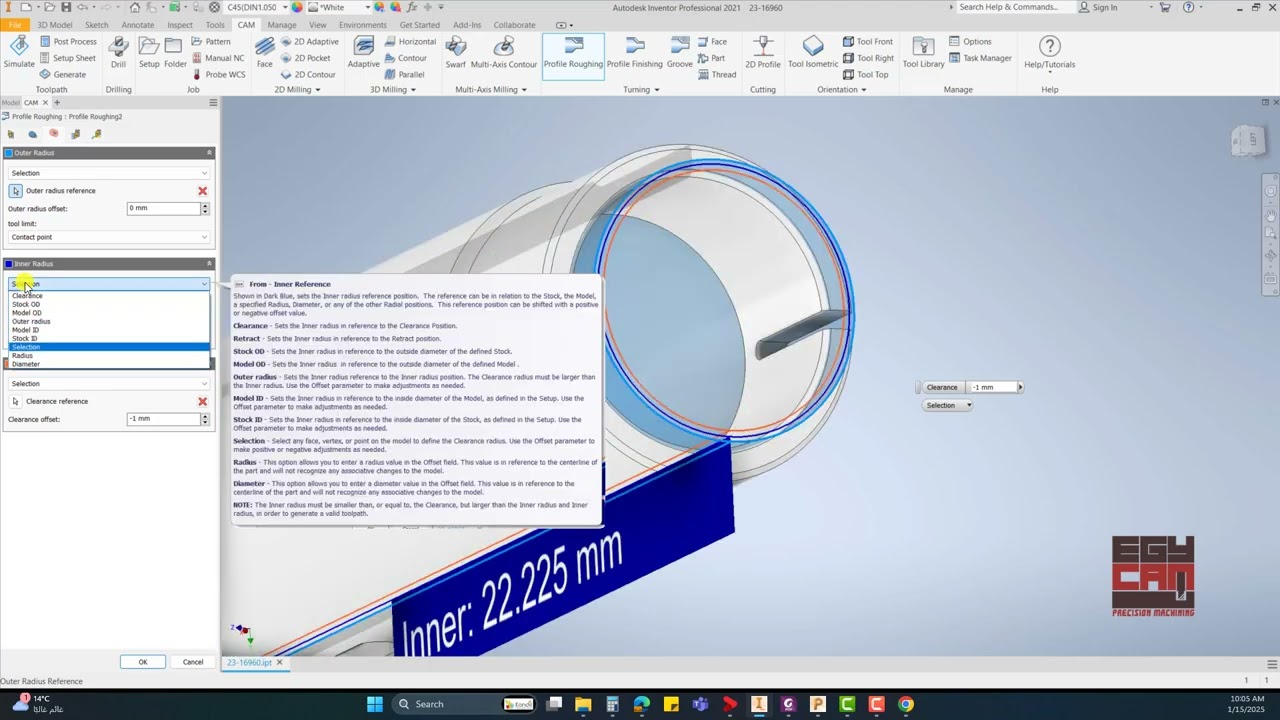
Task: Switch to Tool Isometric orientation
Action: (x=813, y=52)
